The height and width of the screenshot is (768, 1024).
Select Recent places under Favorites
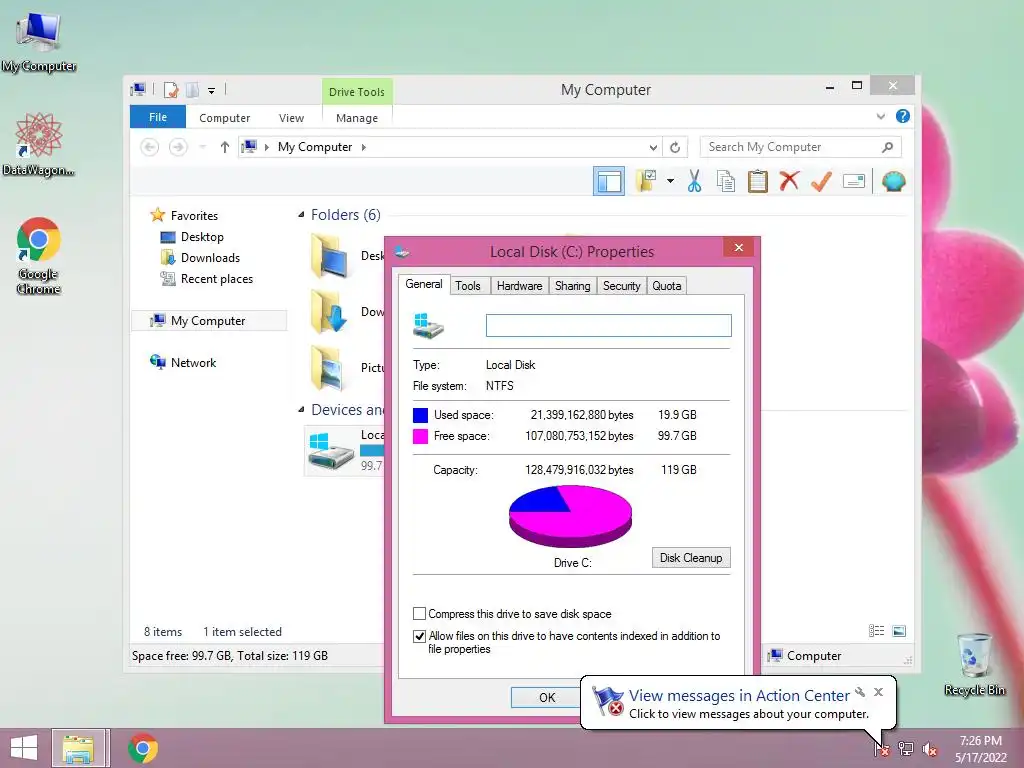[x=216, y=279]
